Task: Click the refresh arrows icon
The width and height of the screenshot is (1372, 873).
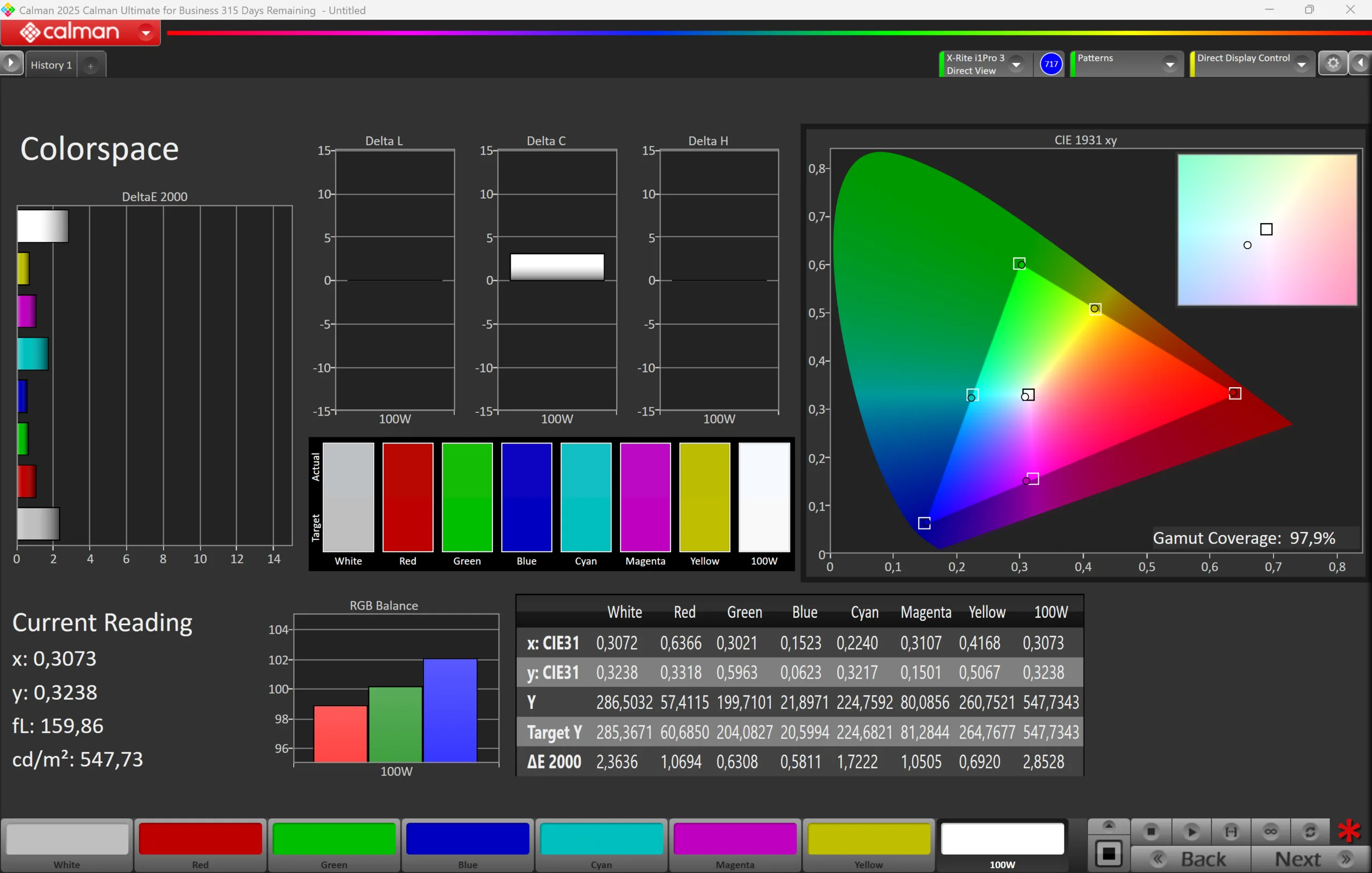Action: click(1310, 832)
